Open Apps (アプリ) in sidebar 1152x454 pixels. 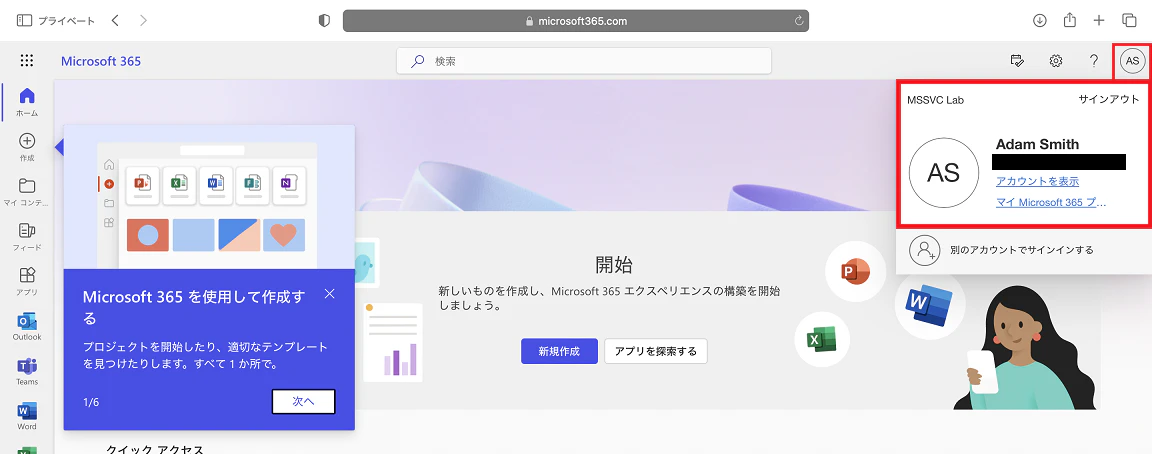(x=26, y=281)
